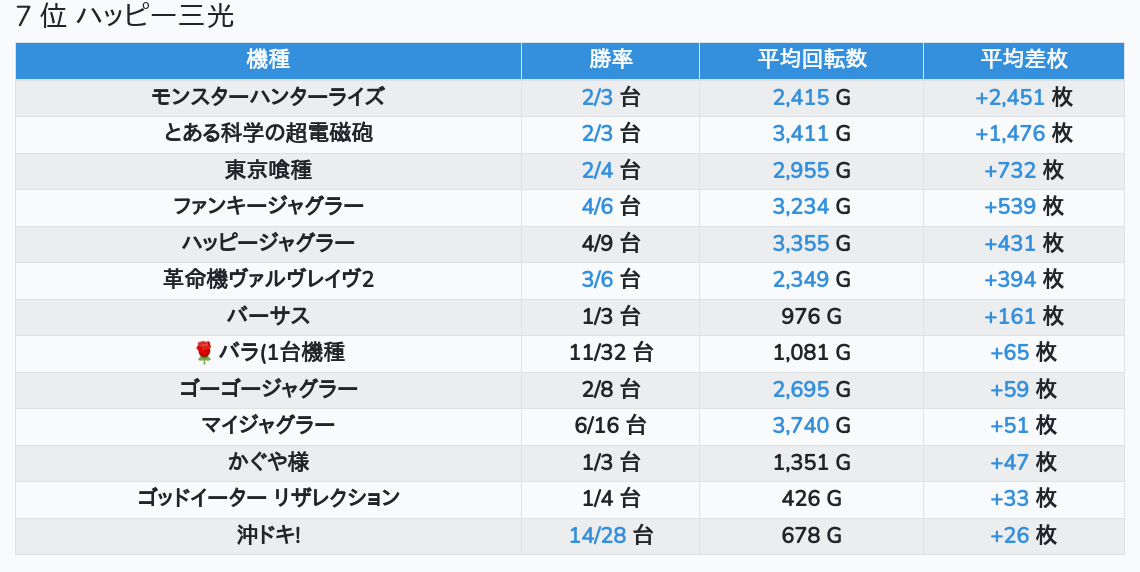The width and height of the screenshot is (1140, 572).
Task: Select the とある科学の超電磁砲 row name
Action: click(x=268, y=134)
